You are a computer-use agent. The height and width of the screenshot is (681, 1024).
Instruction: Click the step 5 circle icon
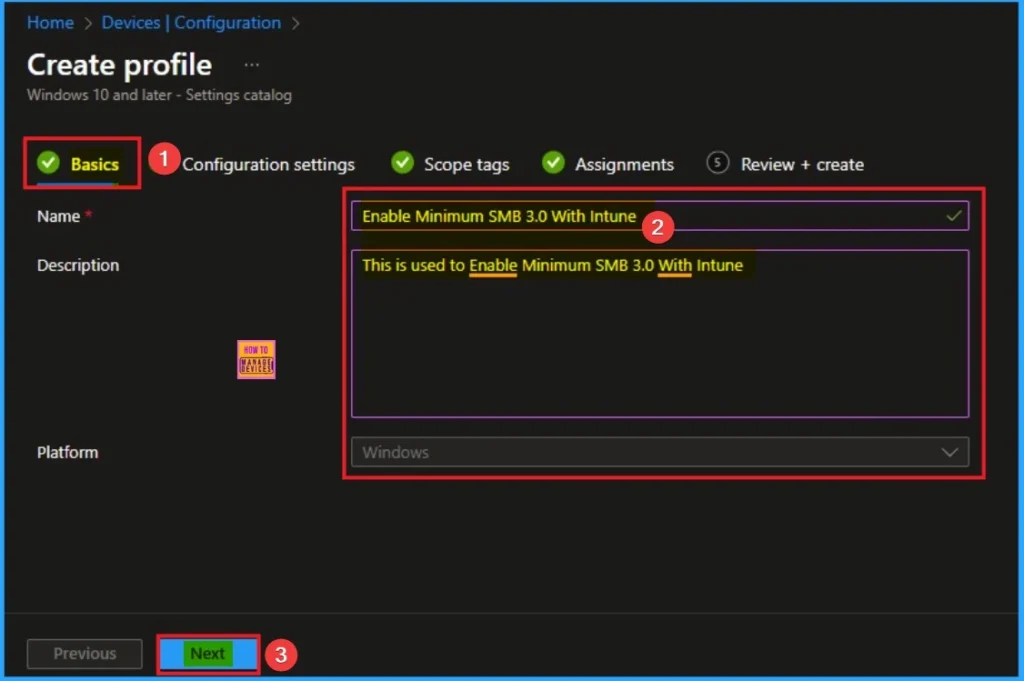pos(717,163)
